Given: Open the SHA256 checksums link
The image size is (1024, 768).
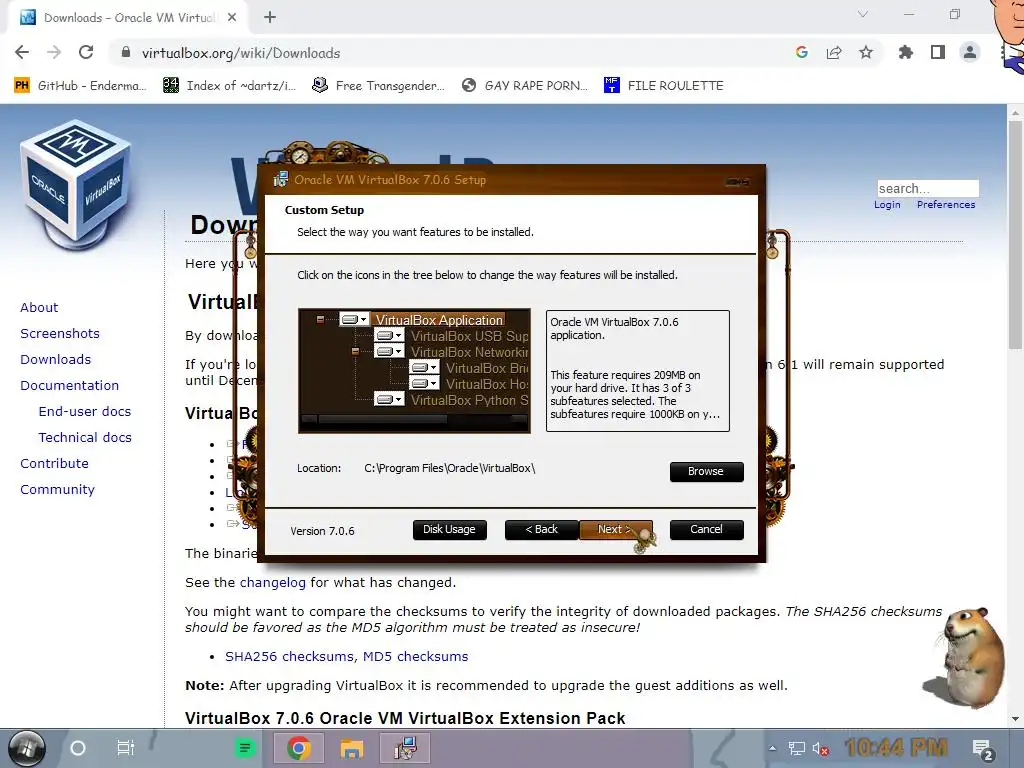Looking at the screenshot, I should 289,656.
